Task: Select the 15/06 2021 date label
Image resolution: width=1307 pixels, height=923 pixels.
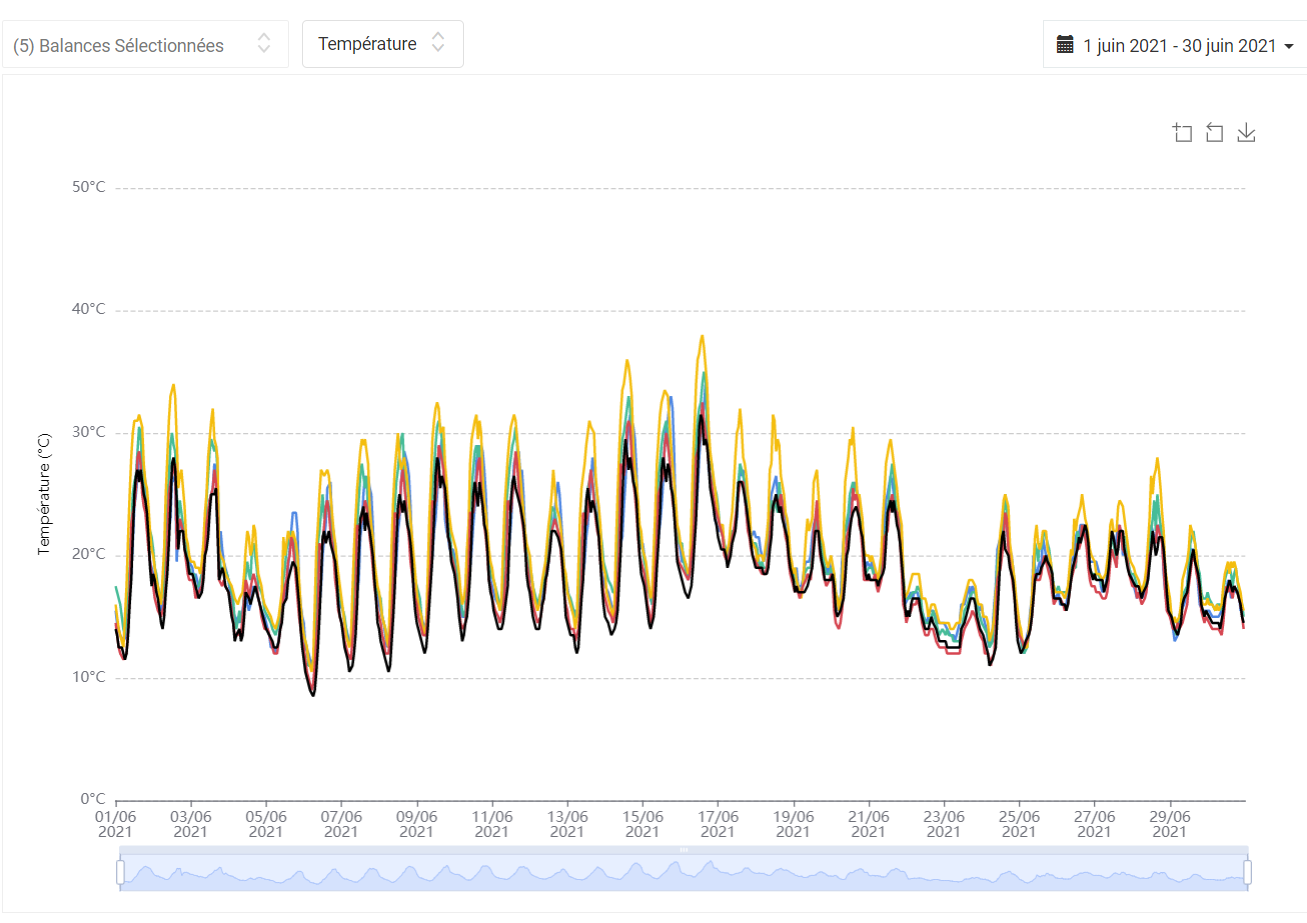Action: click(642, 823)
